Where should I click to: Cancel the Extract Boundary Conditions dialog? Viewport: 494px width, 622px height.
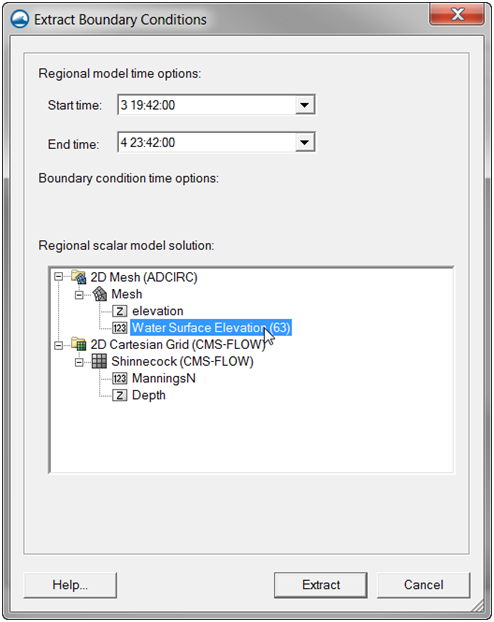tap(423, 585)
